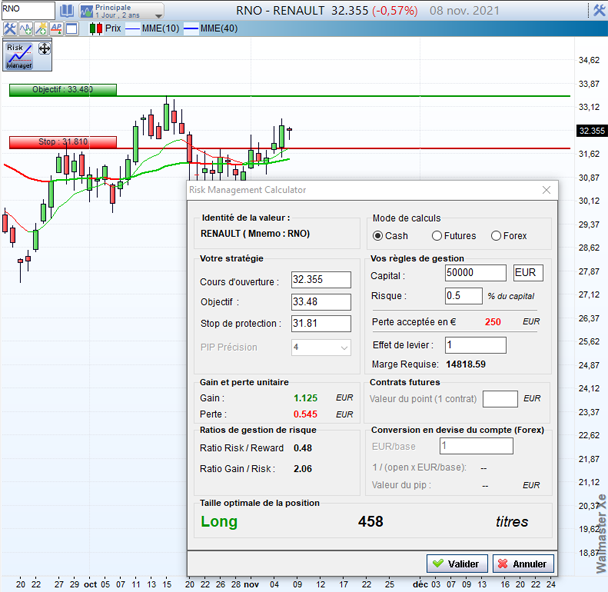Click the 32.355 current price tag

tap(592, 131)
